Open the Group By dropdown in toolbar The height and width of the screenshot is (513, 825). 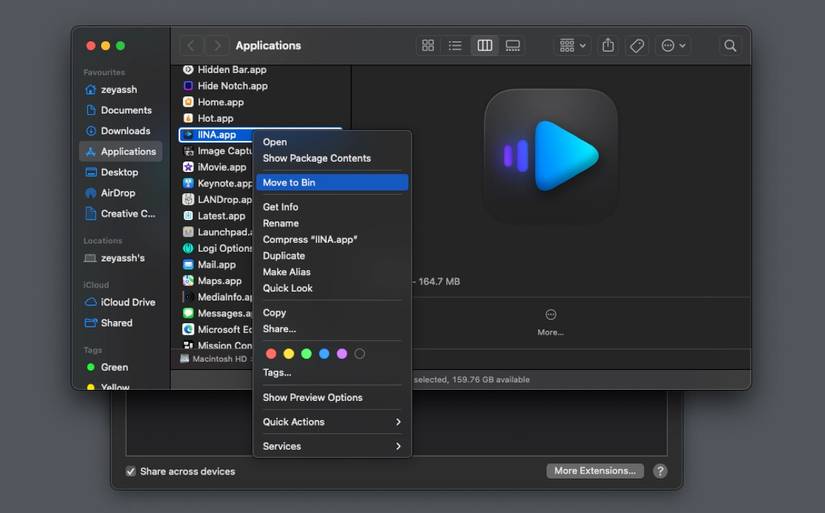click(x=572, y=46)
